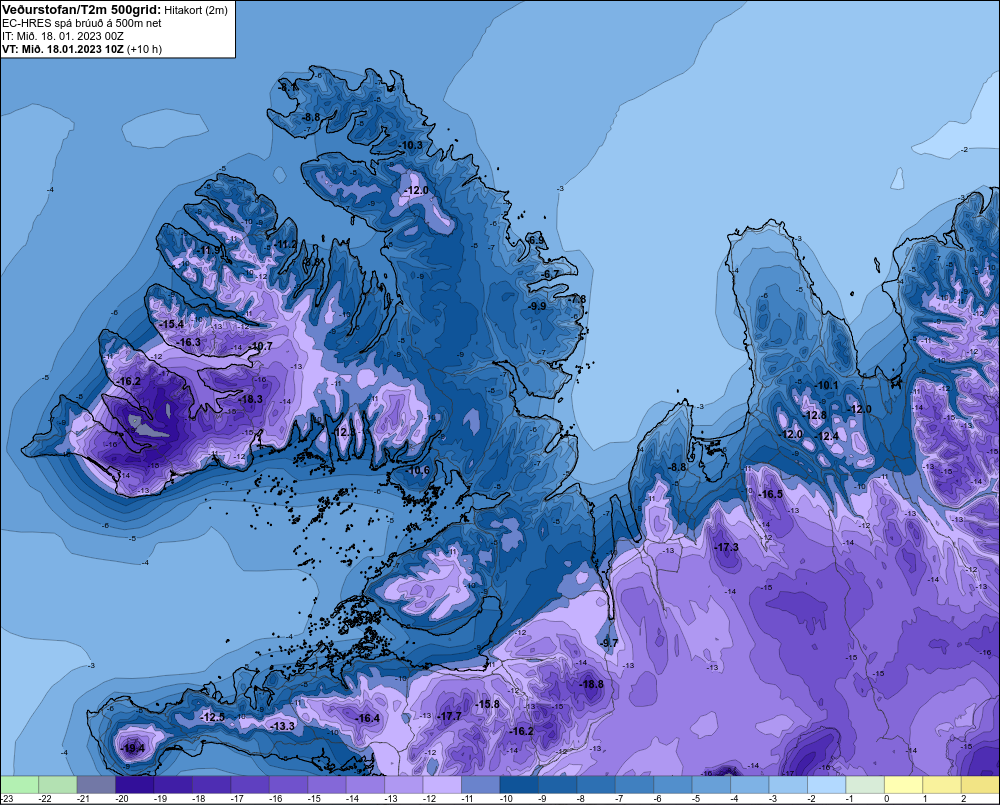The height and width of the screenshot is (805, 1000).
Task: Click the -16.4 temperature value
Action: tap(367, 718)
